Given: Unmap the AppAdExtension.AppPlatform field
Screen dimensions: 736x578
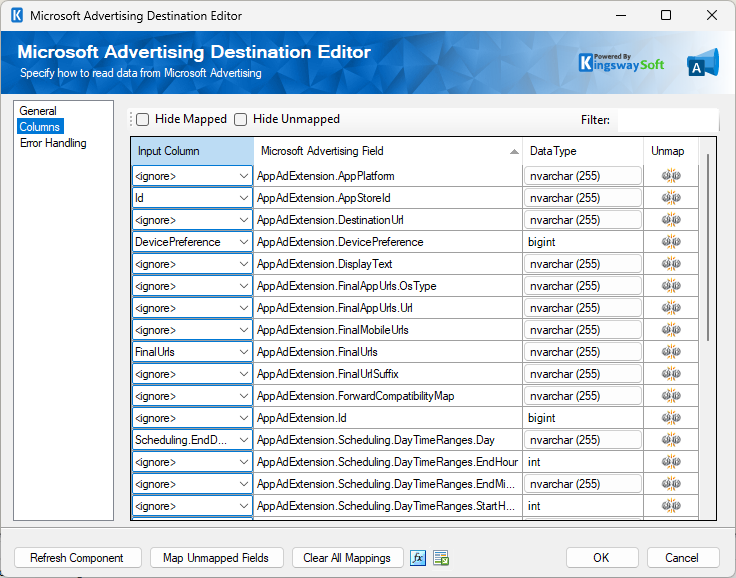Looking at the screenshot, I should click(x=670, y=176).
